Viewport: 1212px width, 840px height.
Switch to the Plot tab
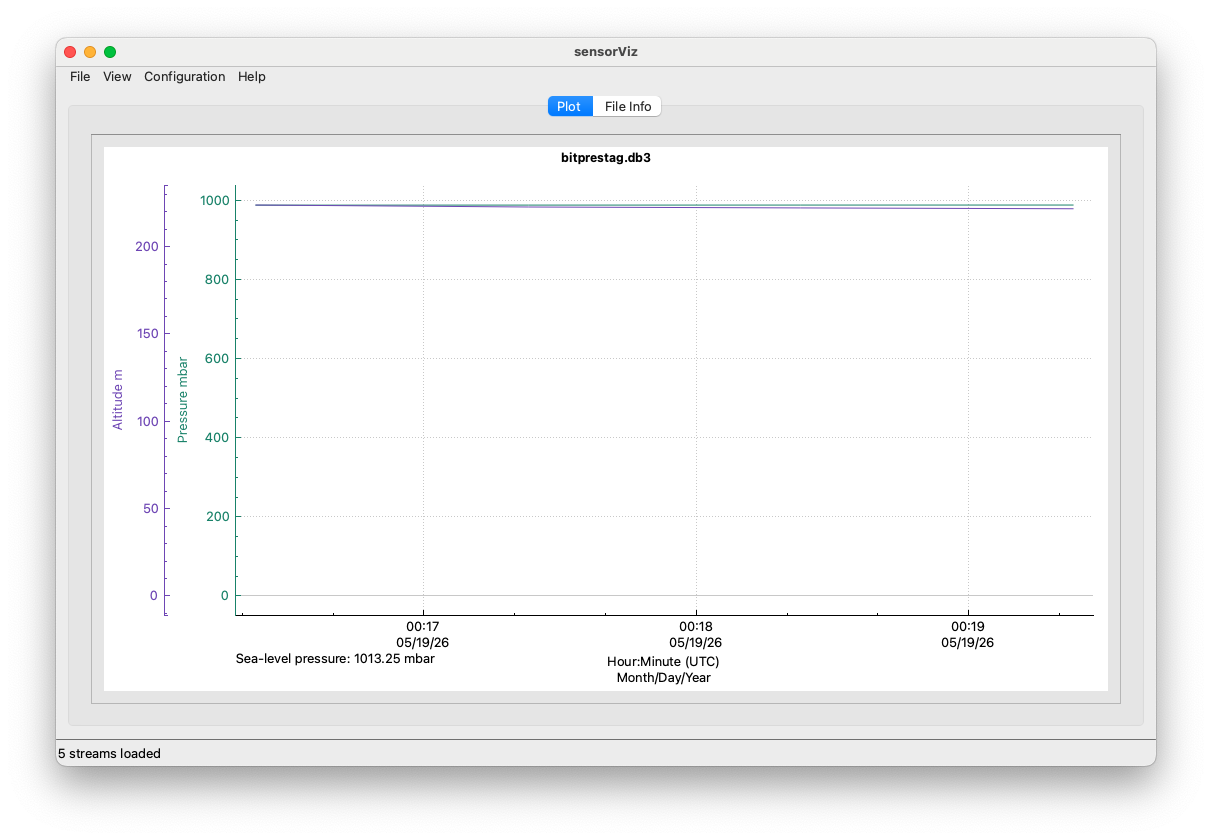tap(570, 106)
